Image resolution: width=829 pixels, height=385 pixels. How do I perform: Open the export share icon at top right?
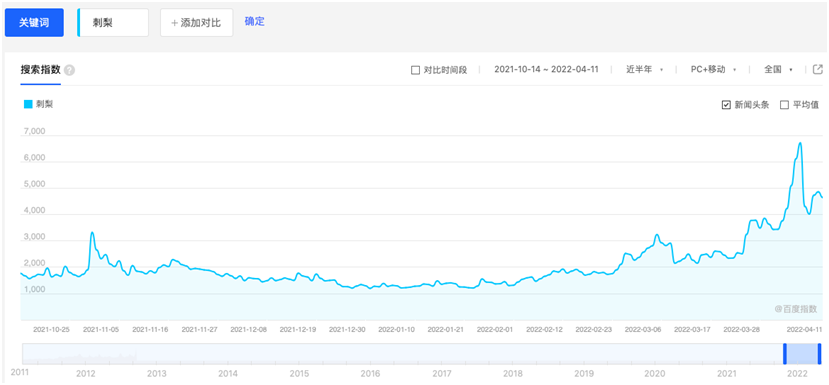coord(817,69)
